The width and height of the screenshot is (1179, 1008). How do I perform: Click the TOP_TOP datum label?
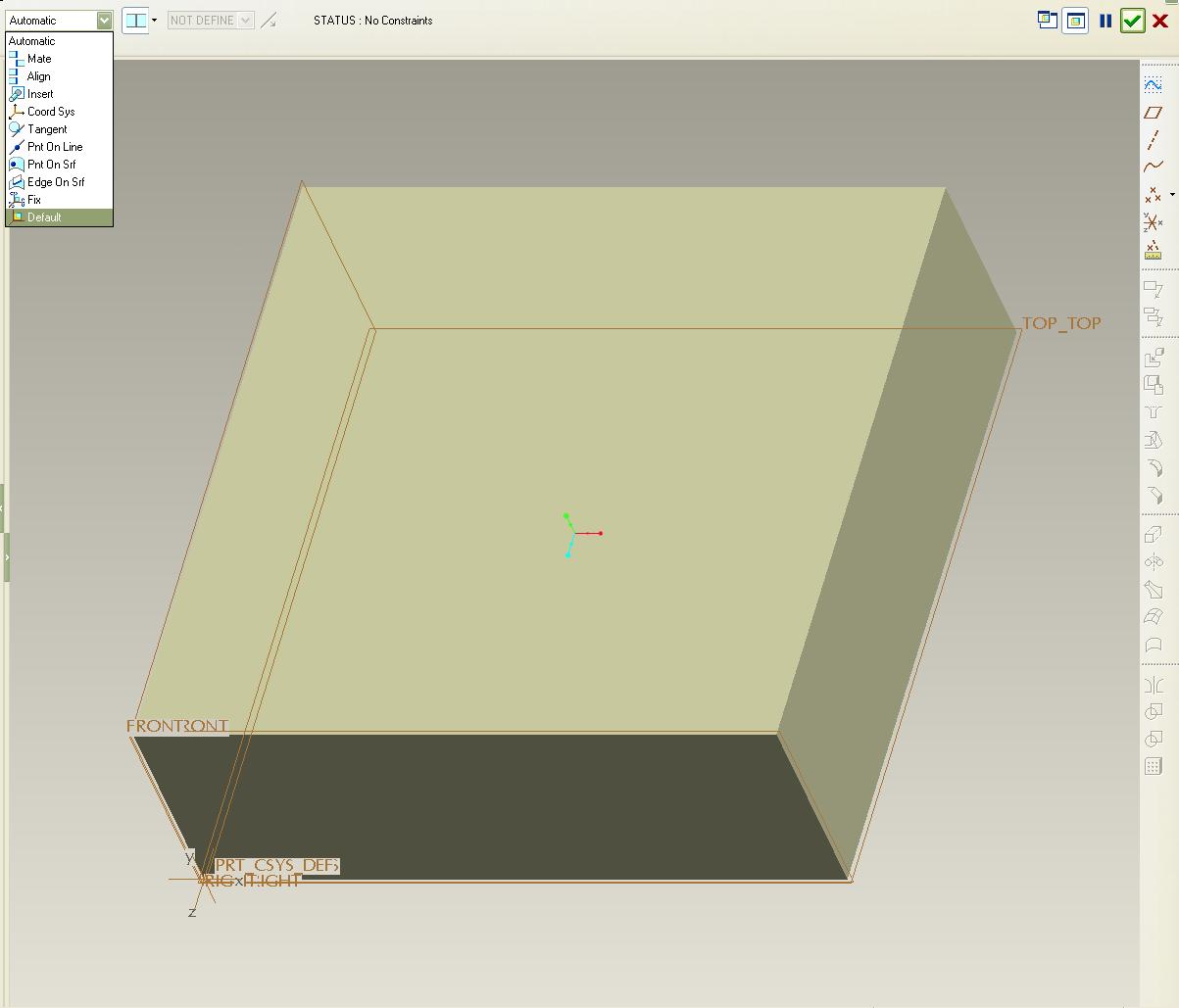click(x=1061, y=322)
